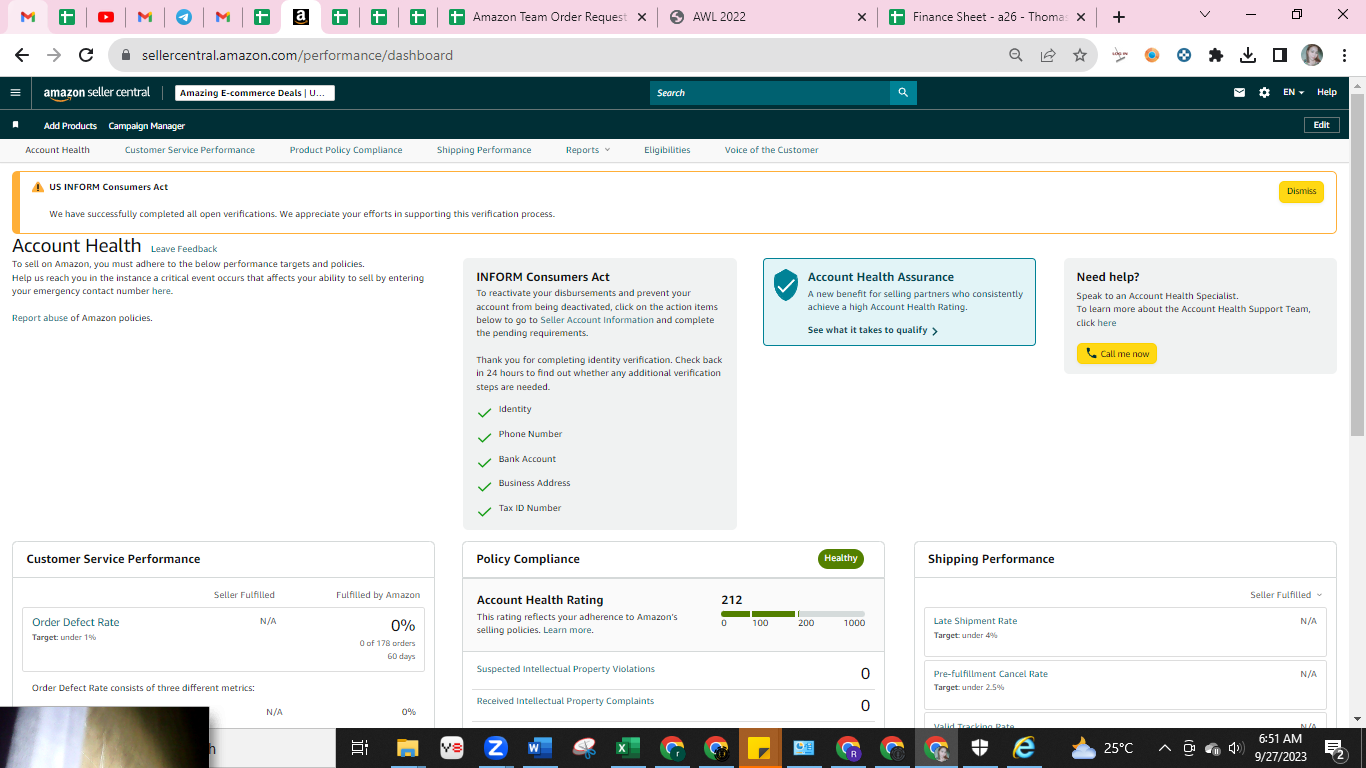Go back with the browser back arrow
This screenshot has height=768, width=1366.
22,56
